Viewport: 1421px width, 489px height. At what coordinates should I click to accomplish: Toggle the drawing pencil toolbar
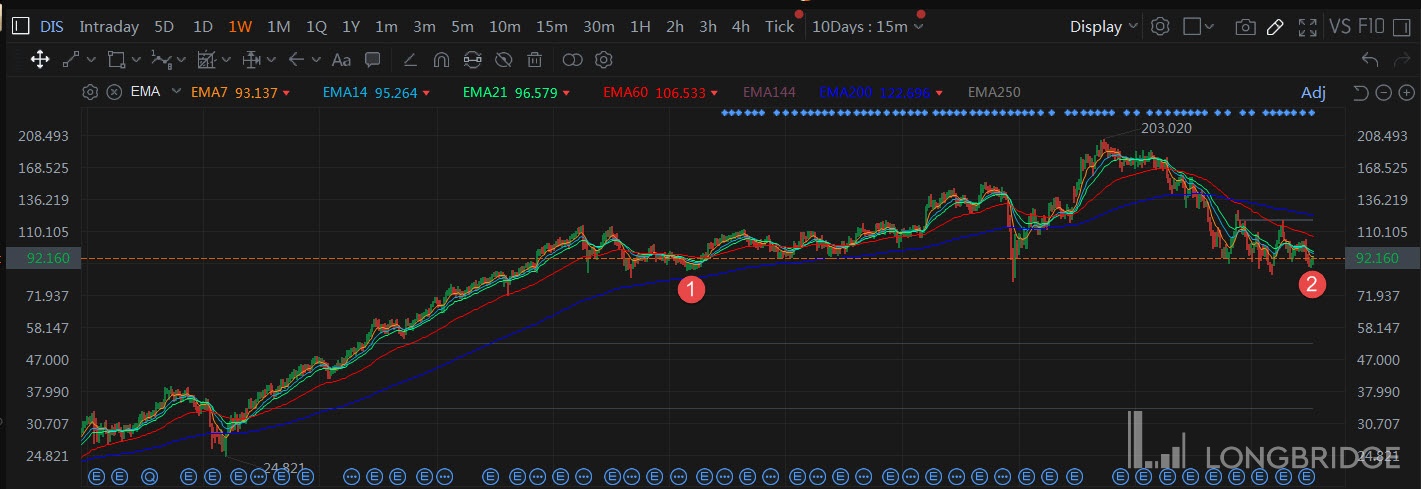(x=1275, y=27)
